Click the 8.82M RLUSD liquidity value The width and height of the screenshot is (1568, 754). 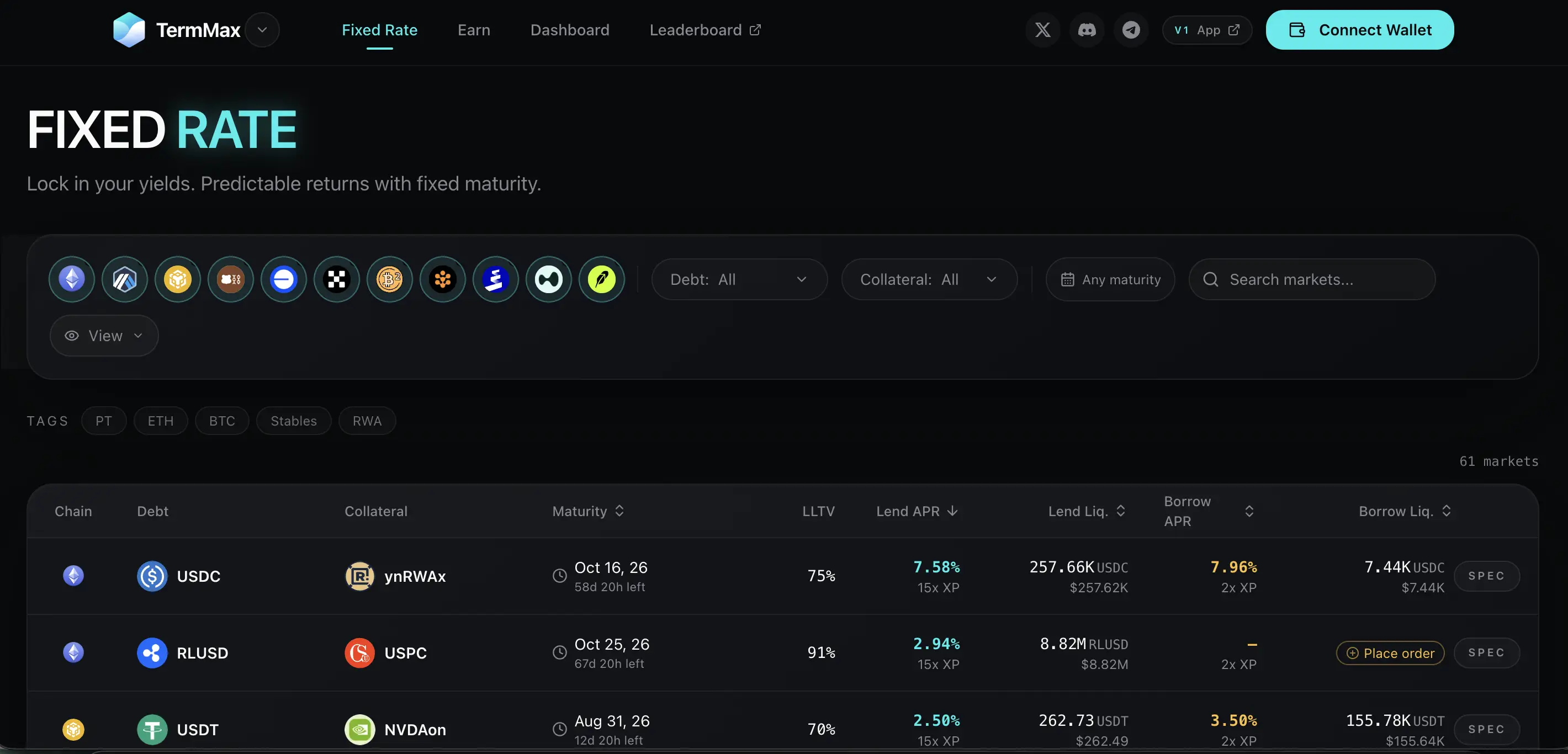click(x=1084, y=644)
